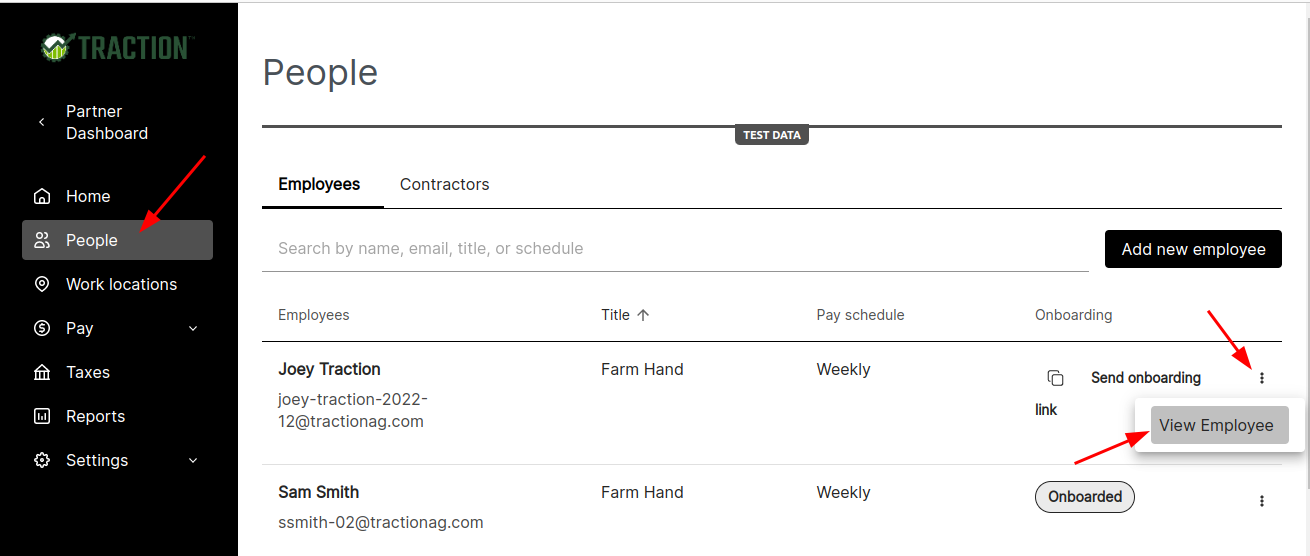Click the Reports chart icon
Viewport: 1310px width, 556px height.
click(x=42, y=416)
